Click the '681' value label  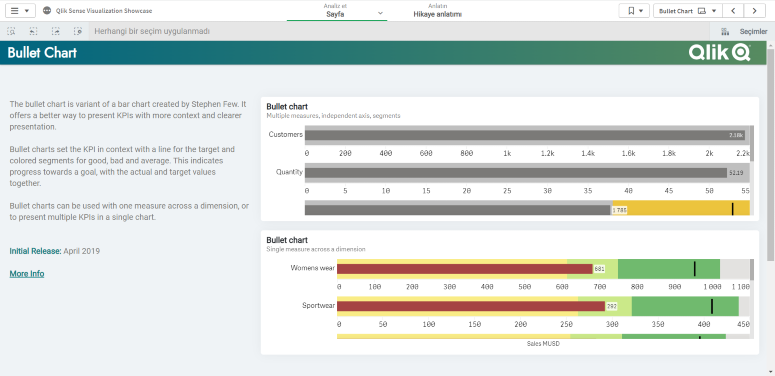pyautogui.click(x=600, y=269)
